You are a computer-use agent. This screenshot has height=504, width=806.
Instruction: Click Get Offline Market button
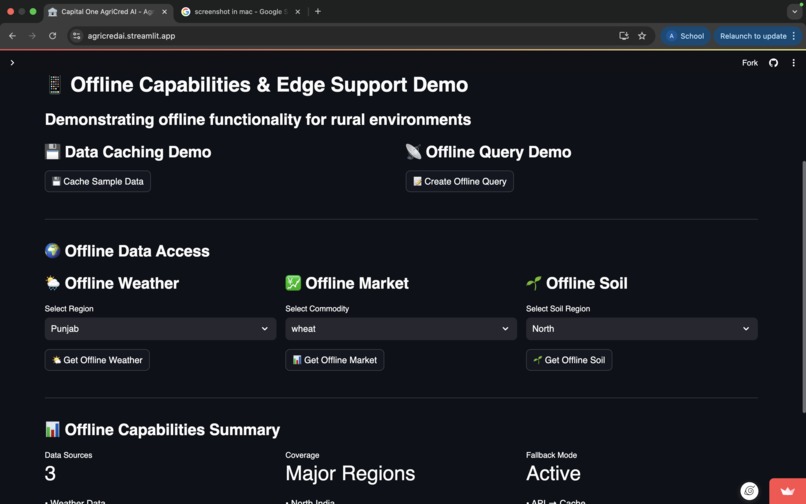(335, 360)
